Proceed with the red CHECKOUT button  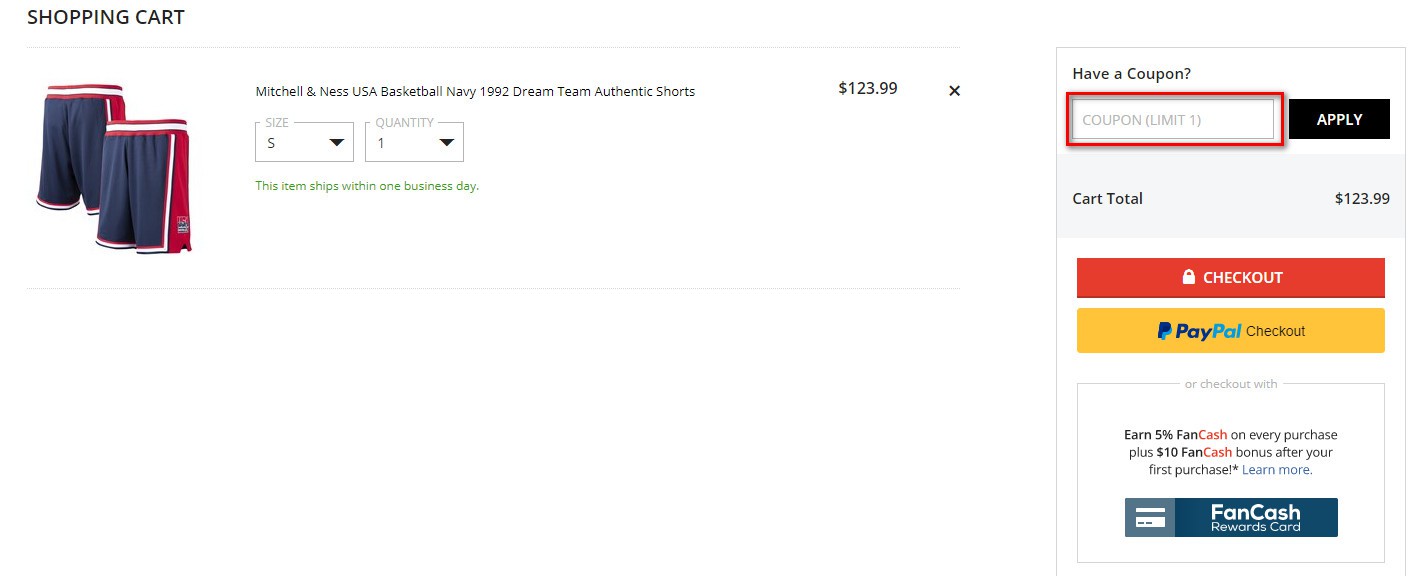click(x=1231, y=278)
